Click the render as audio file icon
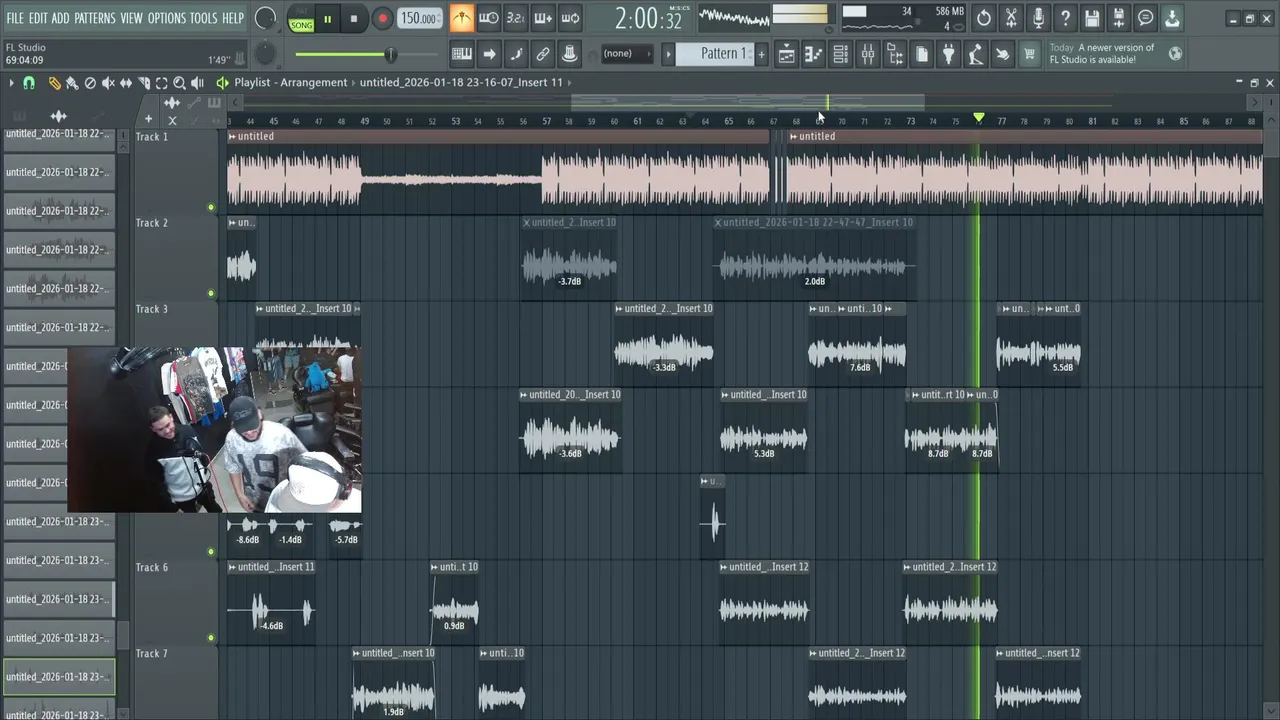The height and width of the screenshot is (720, 1280). point(1119,18)
